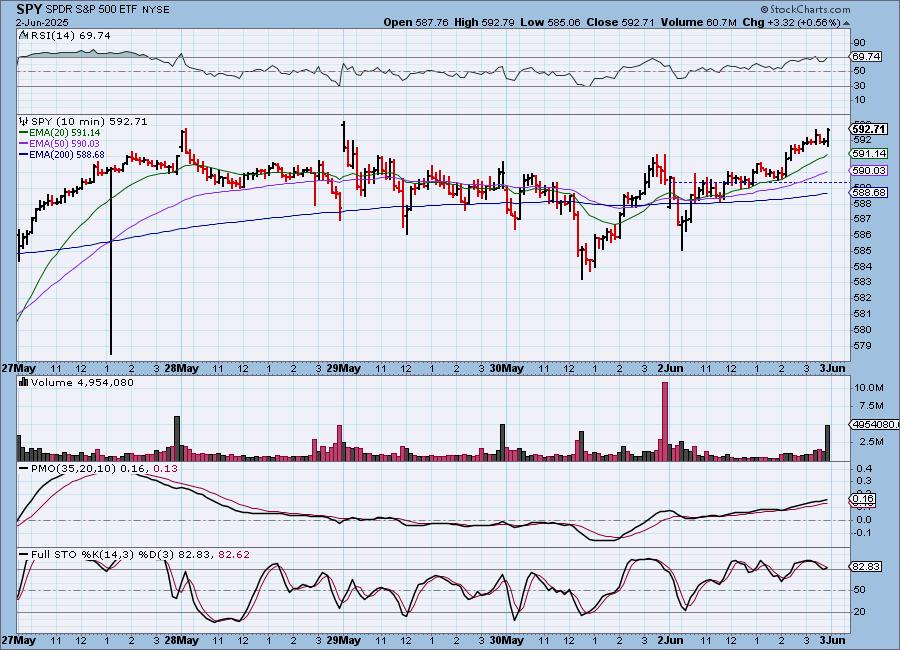This screenshot has width=900, height=650.
Task: Click the 592.71 last price tag on the axis
Action: [x=869, y=129]
